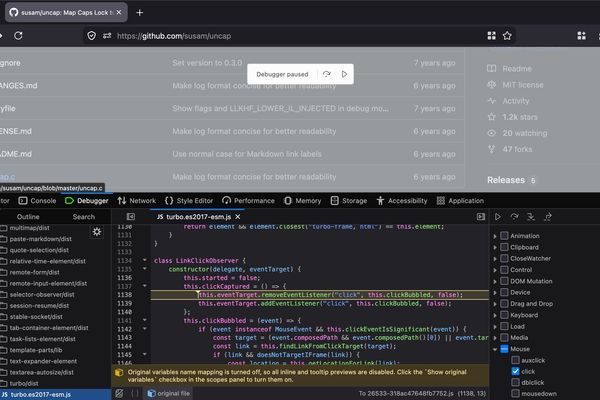Click the debugger Step In button
Screen dimensions: 600x400
click(531, 217)
